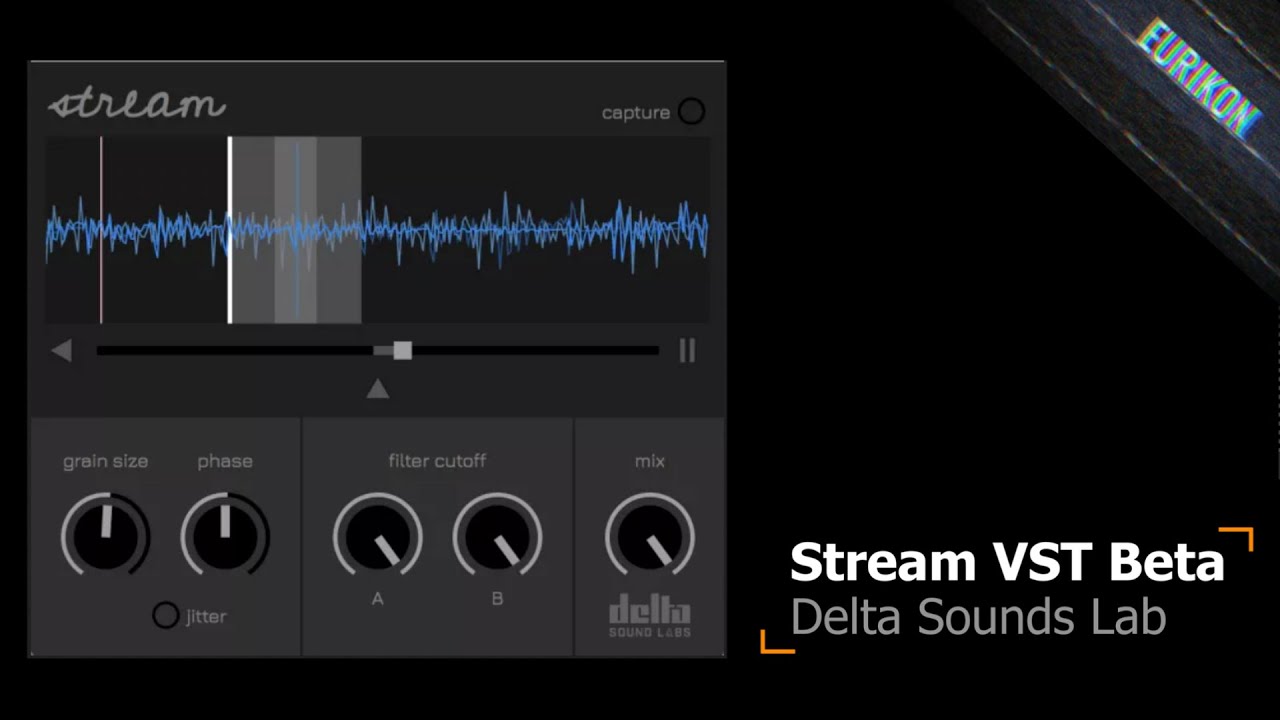
Task: Click the 'phase' label
Action: (225, 461)
